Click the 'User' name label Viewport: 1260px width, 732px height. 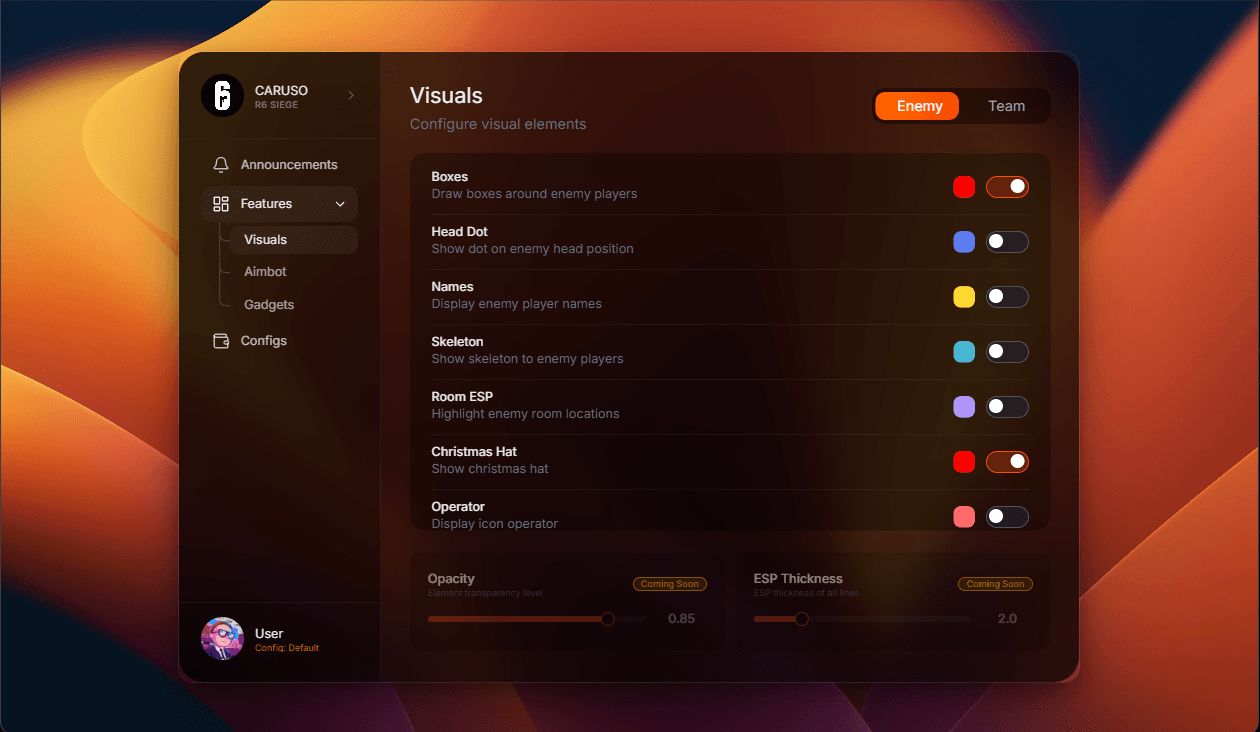pyautogui.click(x=269, y=634)
